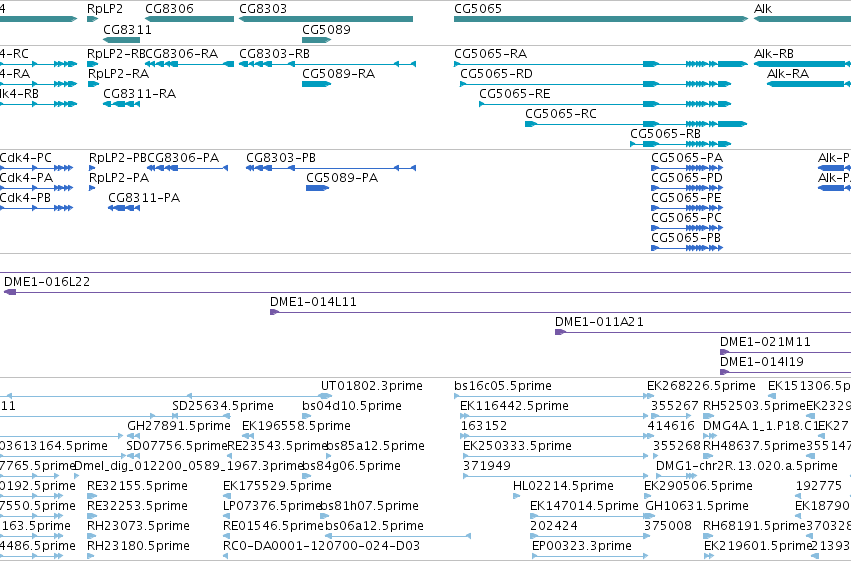The image size is (851, 561).
Task: Click the RH23073.5prime EST
Action: [92, 537]
